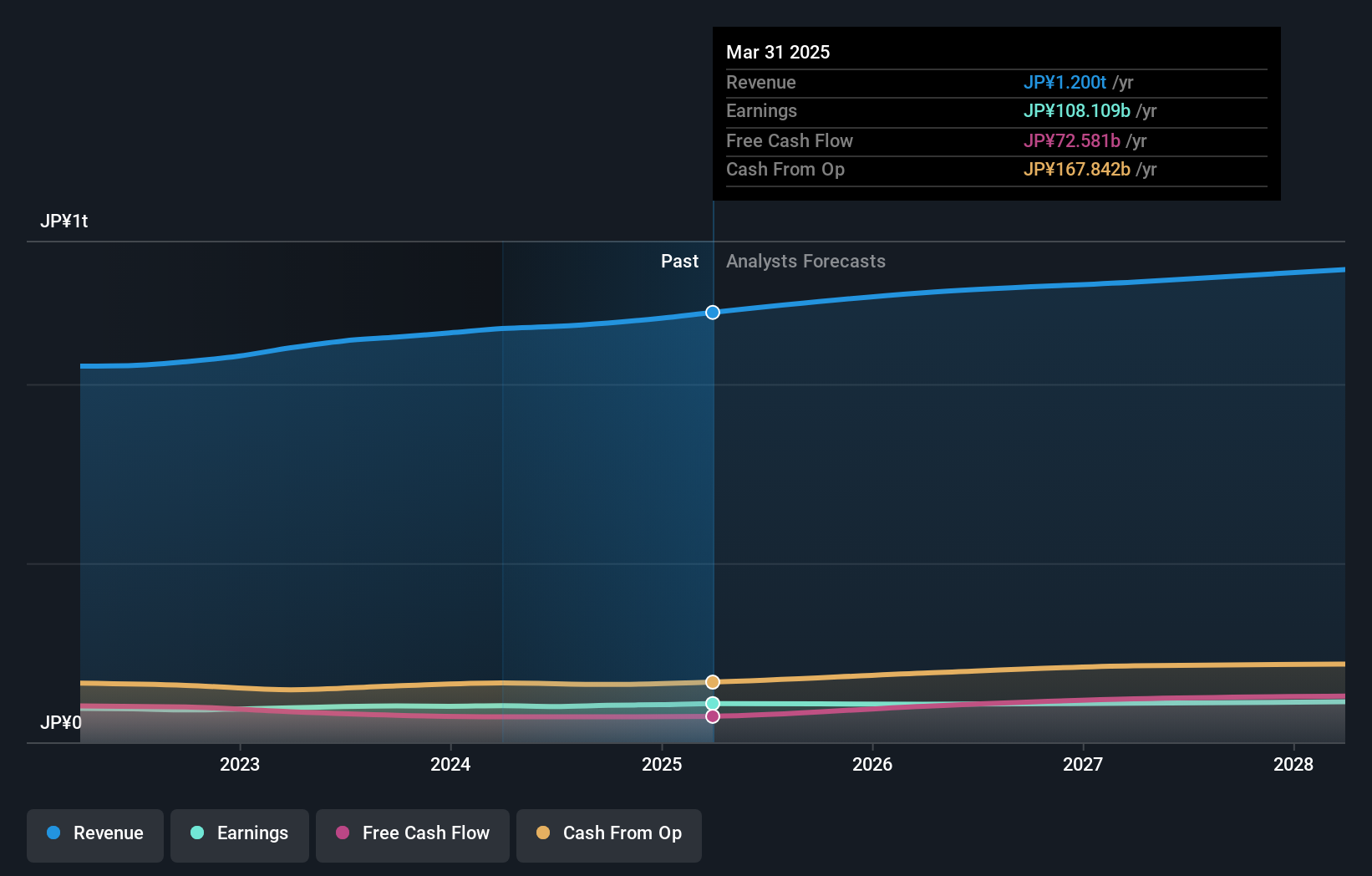Screen dimensions: 1372x876
Task: Click the Analysts Forecasts label
Action: pos(805,262)
